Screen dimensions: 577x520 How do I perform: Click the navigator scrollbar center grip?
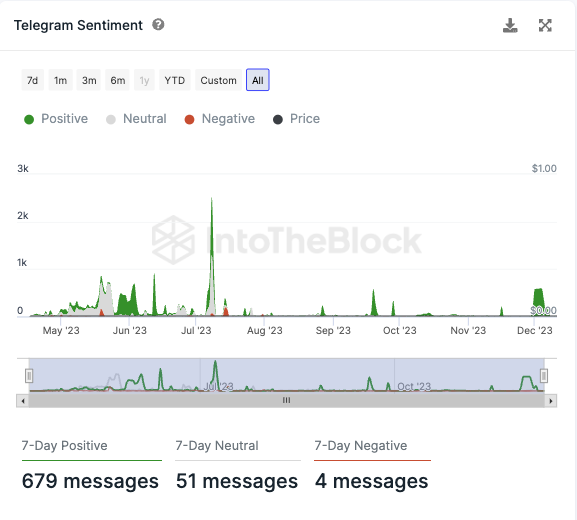286,400
